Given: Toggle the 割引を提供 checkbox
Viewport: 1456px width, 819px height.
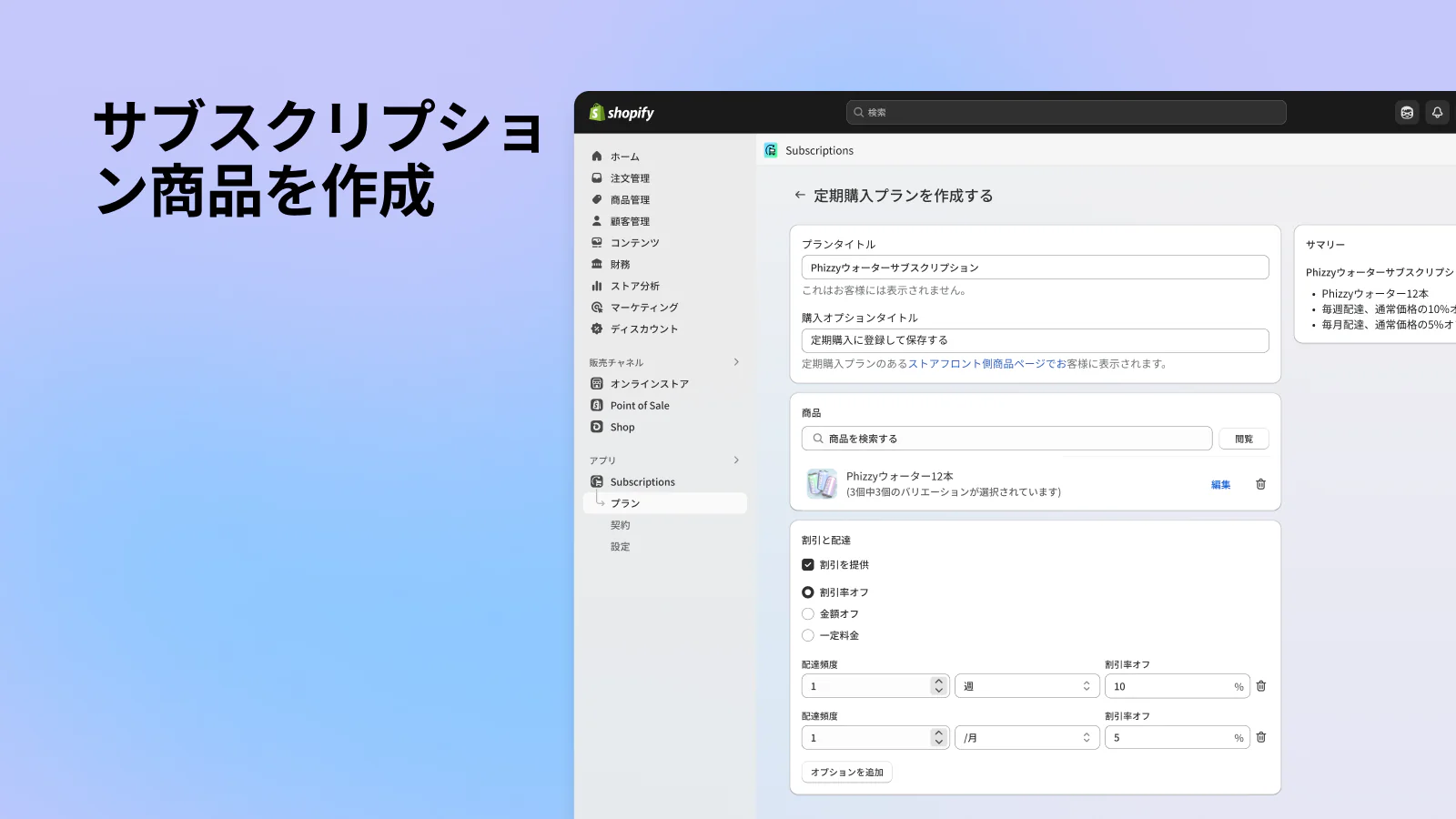Looking at the screenshot, I should (808, 565).
